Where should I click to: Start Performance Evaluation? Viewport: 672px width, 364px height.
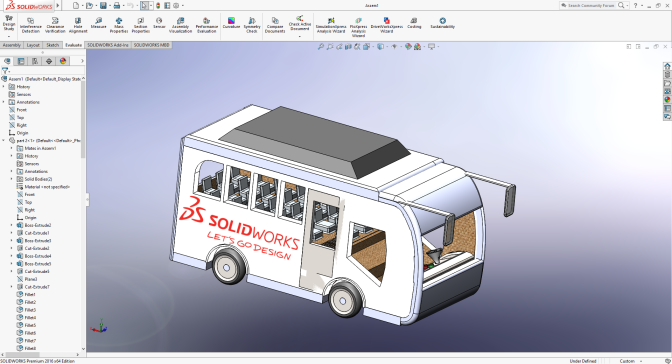[207, 25]
